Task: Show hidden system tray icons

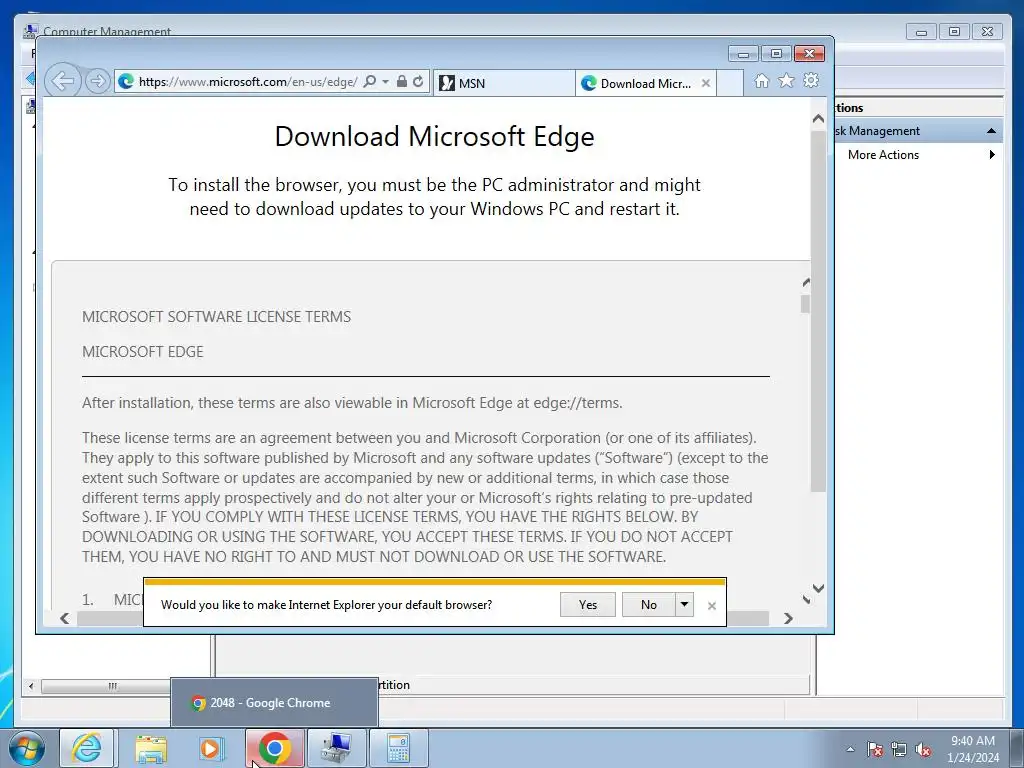Action: pos(850,749)
